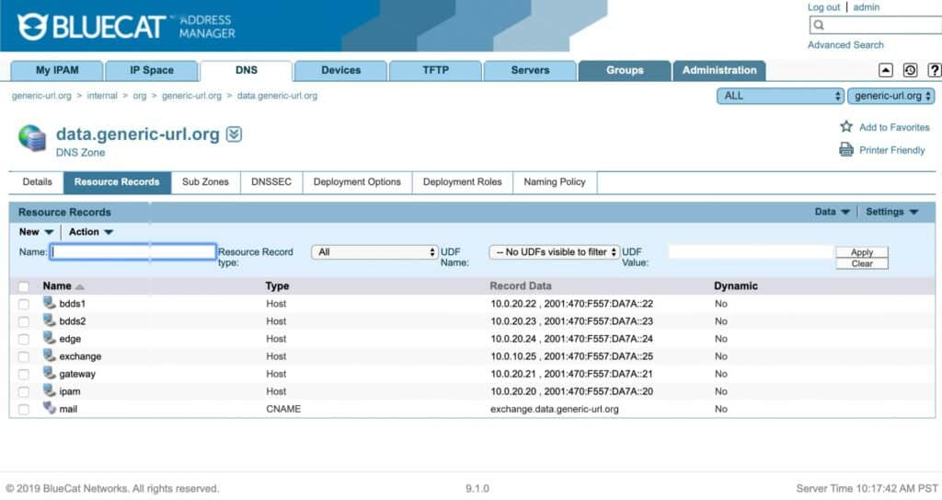
Task: Expand the data.generic-url.org zone menu chevron
Action: pyautogui.click(x=234, y=134)
